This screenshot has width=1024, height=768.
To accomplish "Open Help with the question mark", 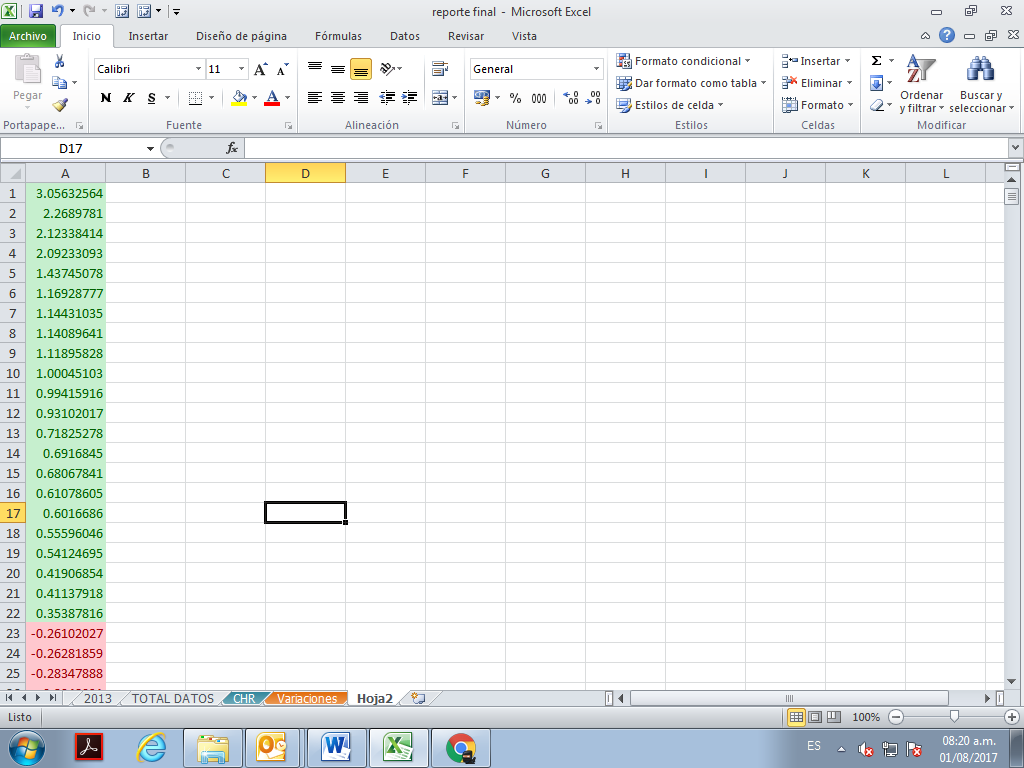I will [x=946, y=36].
